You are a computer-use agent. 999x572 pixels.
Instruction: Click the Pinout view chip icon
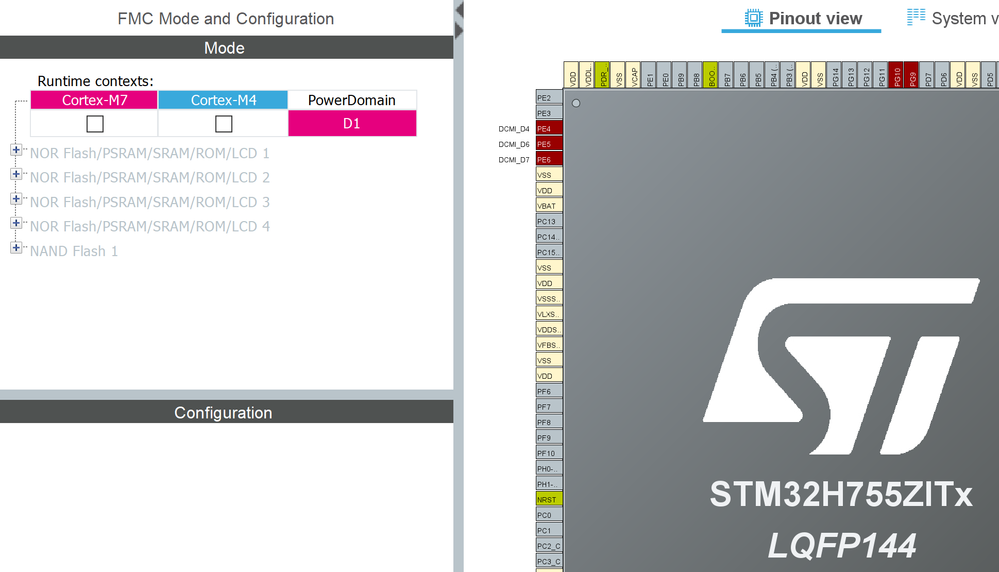pyautogui.click(x=753, y=18)
